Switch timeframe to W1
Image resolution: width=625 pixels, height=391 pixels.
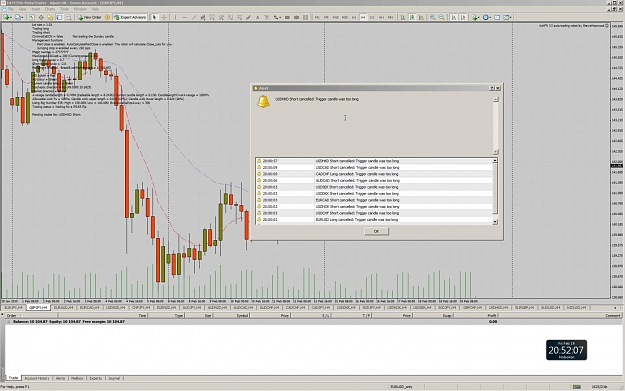381,17
